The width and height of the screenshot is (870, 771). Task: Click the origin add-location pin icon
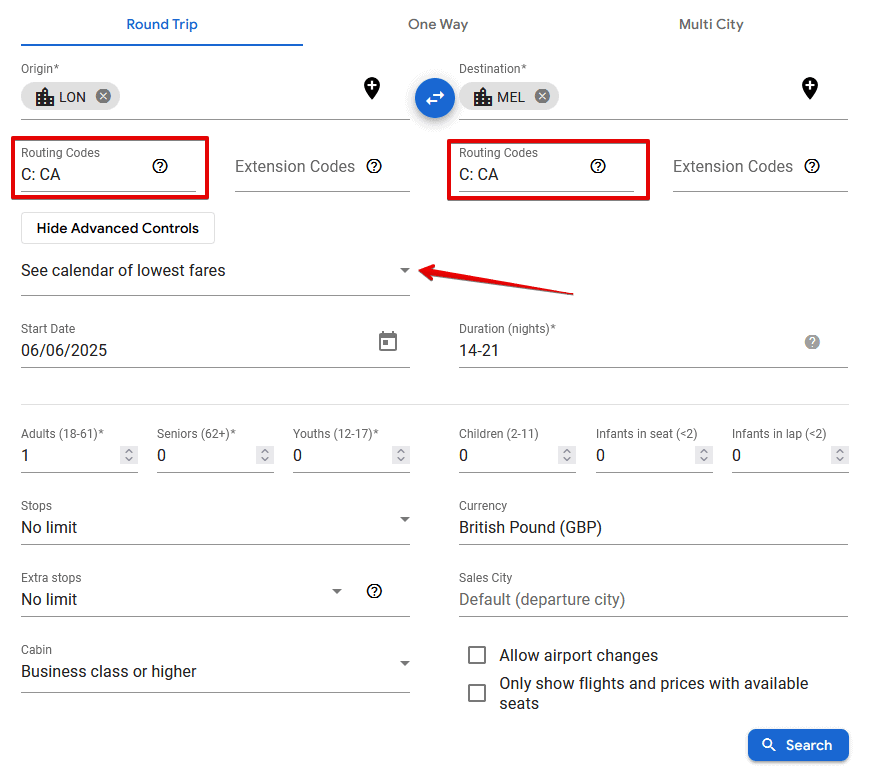(x=372, y=88)
